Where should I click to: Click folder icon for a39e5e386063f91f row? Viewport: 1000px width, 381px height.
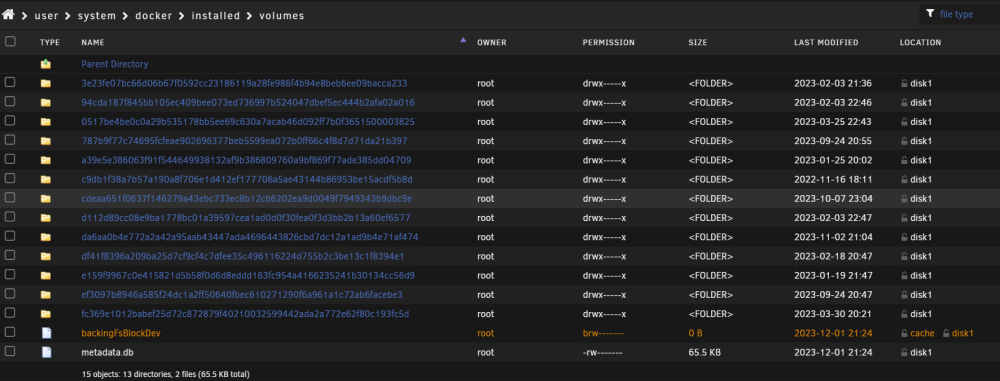tap(45, 160)
